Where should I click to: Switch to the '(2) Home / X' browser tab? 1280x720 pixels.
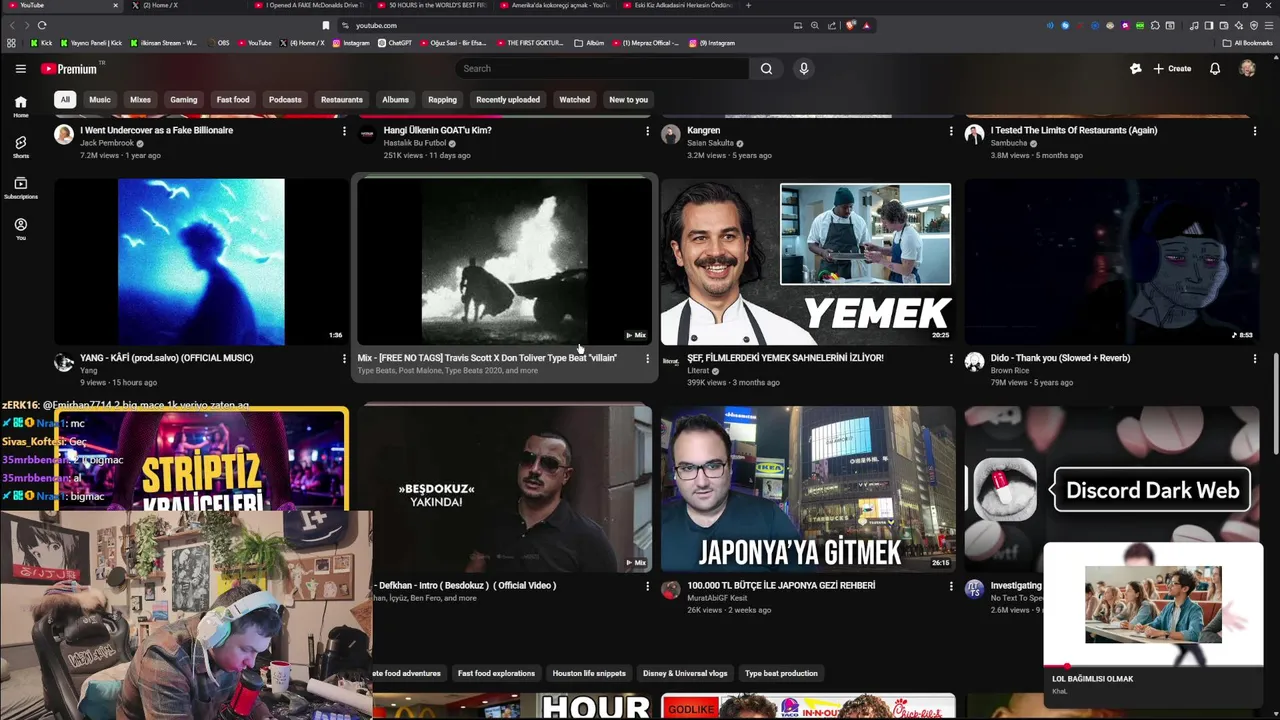click(x=185, y=5)
